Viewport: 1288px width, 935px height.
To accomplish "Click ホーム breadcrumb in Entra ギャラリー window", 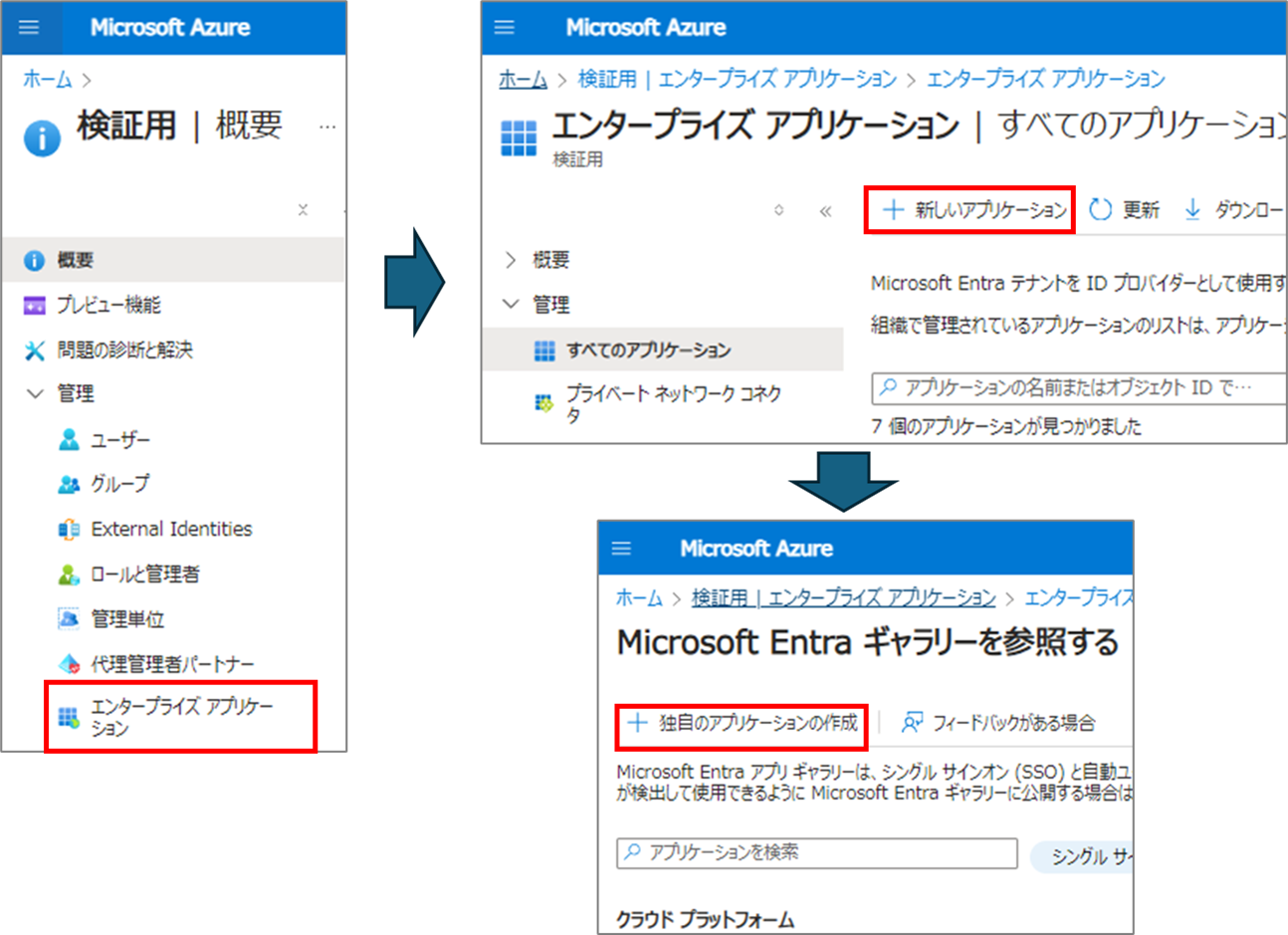I will (639, 597).
